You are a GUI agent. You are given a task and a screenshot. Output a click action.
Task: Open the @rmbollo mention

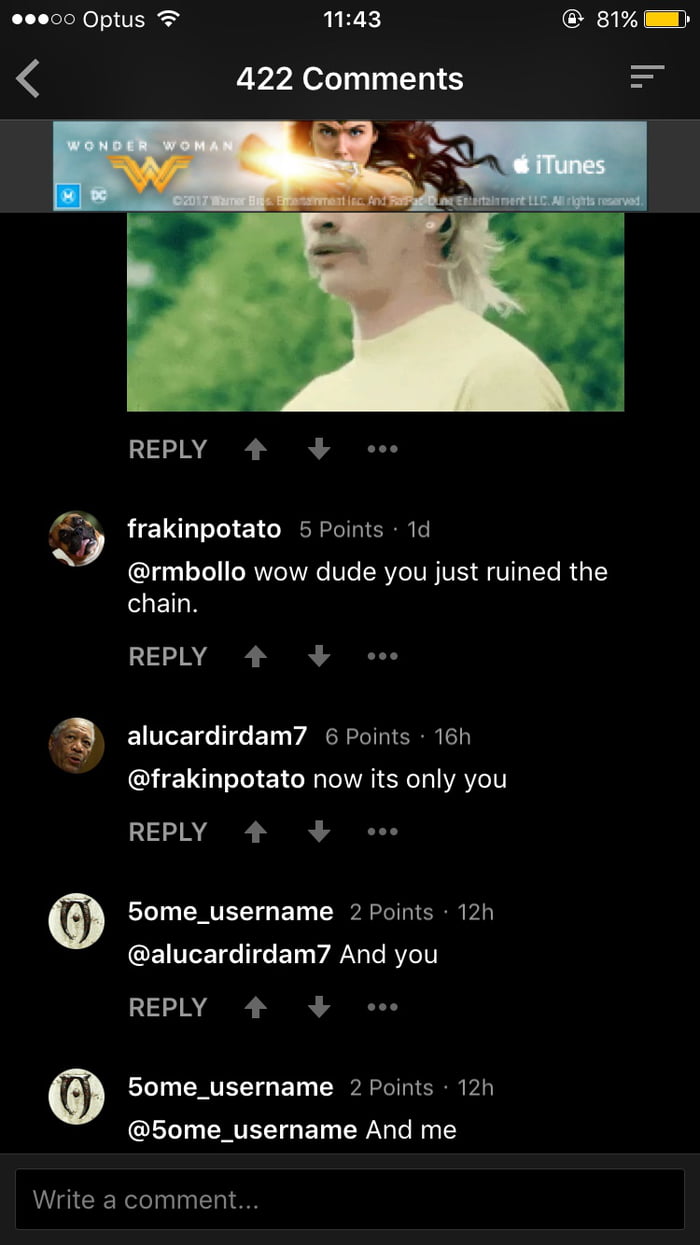(181, 572)
